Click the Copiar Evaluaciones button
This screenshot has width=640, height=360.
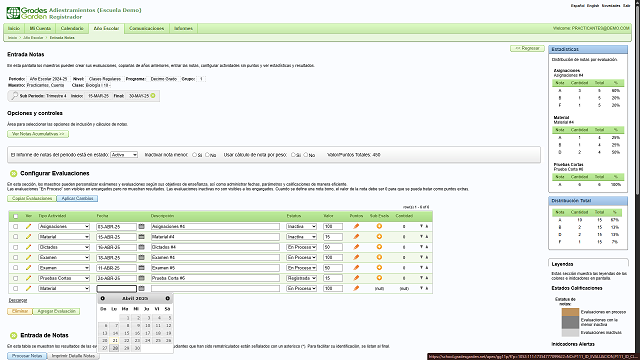[x=32, y=198]
